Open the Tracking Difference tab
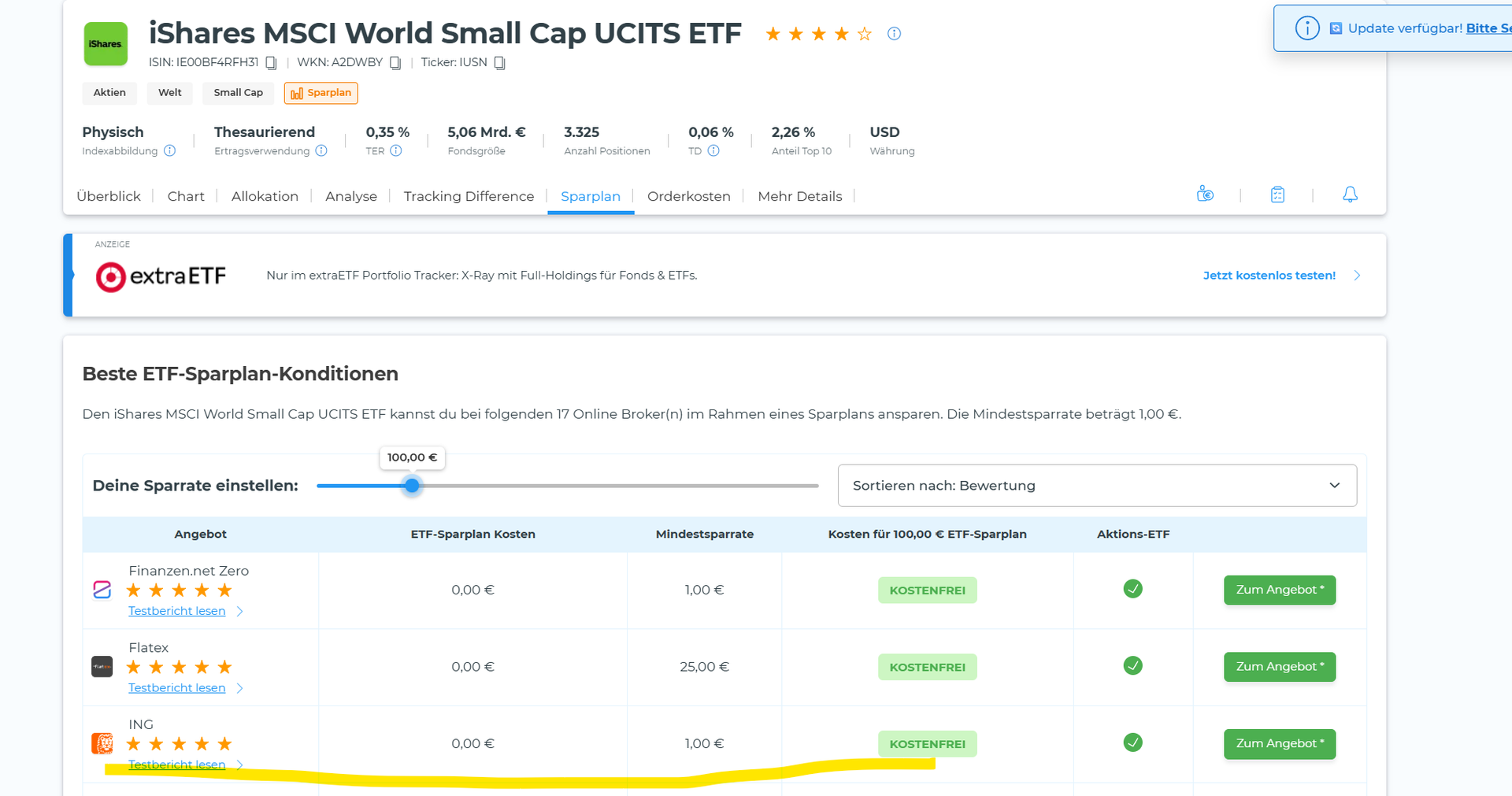Screen dimensions: 1512x796 coord(469,196)
